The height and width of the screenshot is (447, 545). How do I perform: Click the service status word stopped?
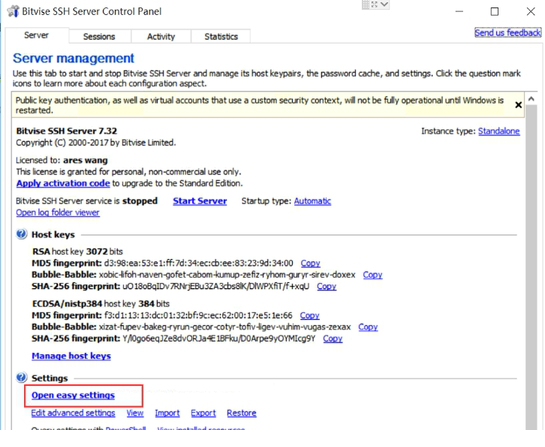[140, 201]
